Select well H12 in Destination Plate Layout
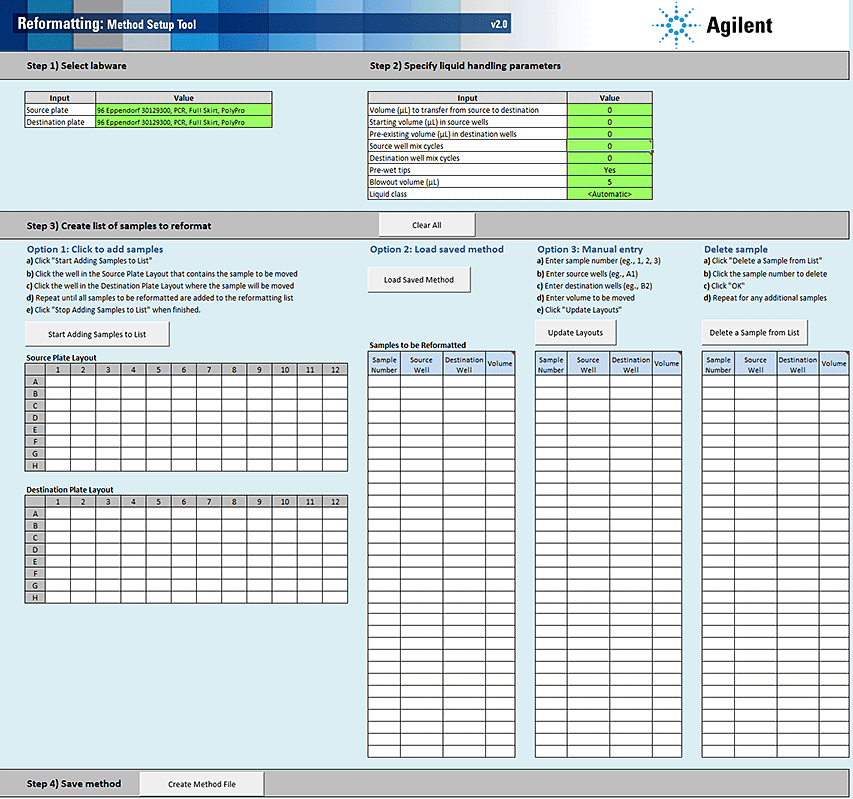 point(335,597)
